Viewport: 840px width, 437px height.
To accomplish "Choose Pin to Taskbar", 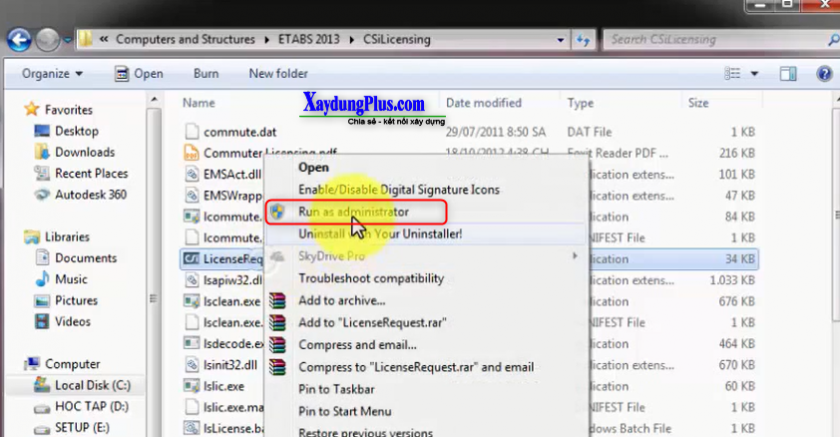I will 336,389.
